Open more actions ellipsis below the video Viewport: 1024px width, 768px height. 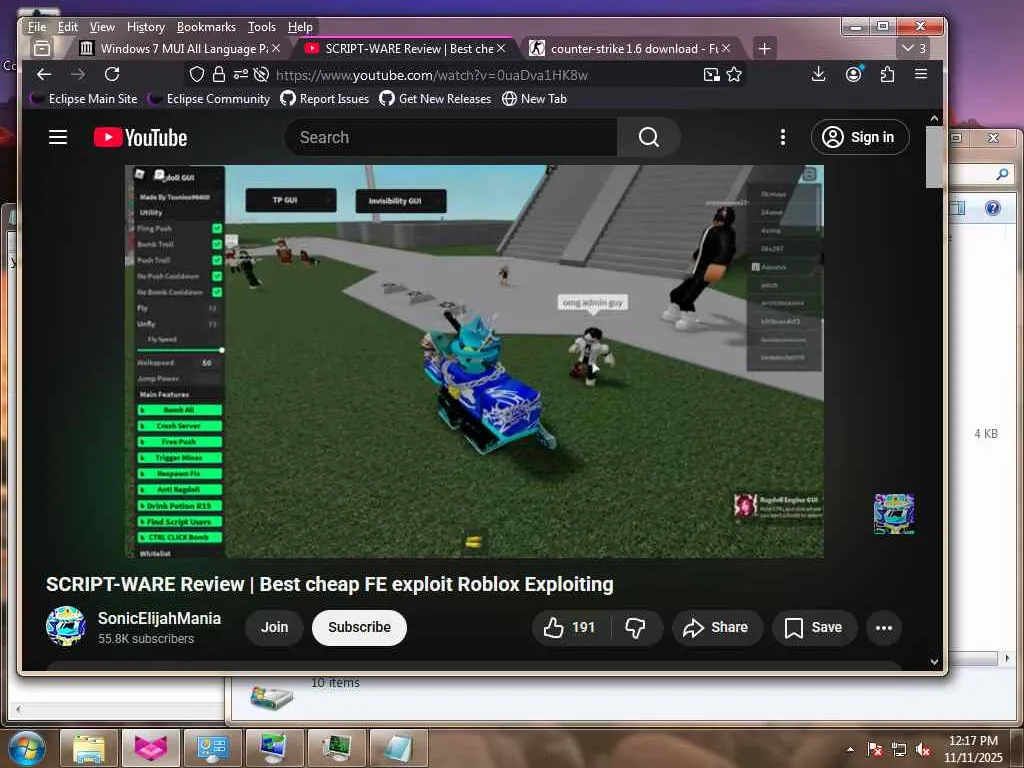(x=884, y=628)
